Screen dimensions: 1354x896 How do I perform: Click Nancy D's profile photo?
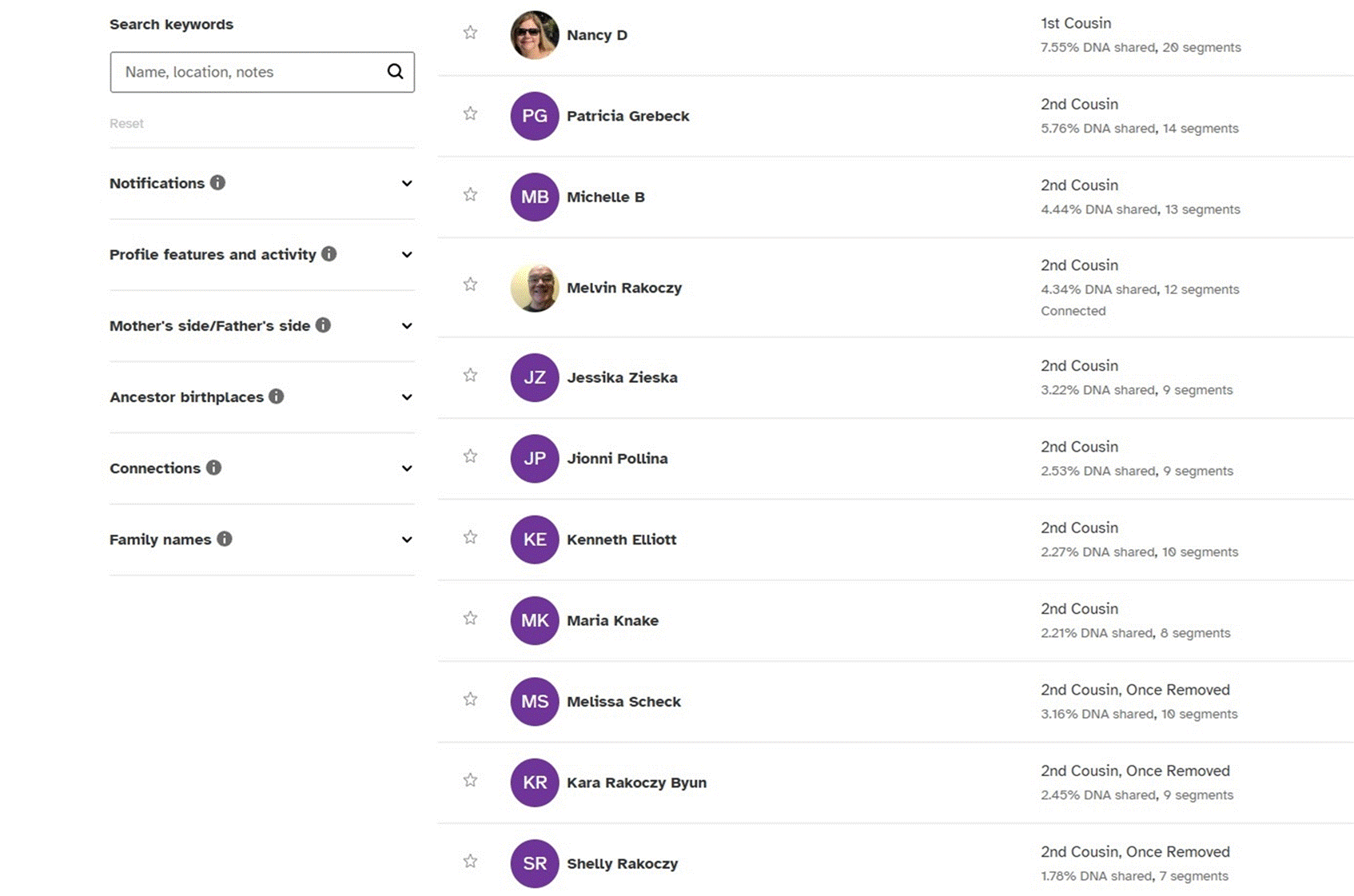click(x=535, y=35)
